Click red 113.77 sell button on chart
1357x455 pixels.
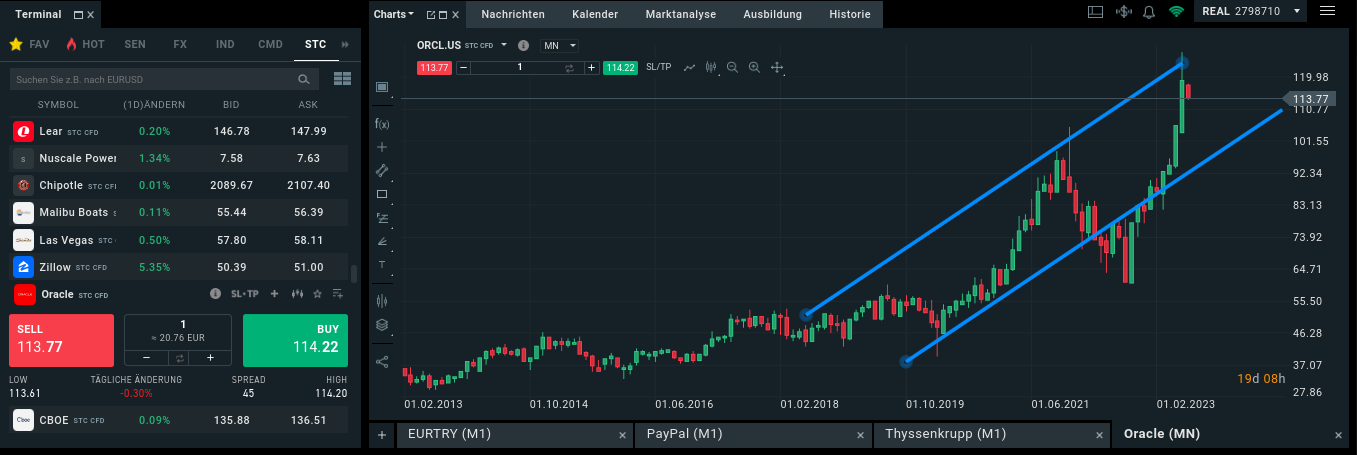pyautogui.click(x=435, y=68)
